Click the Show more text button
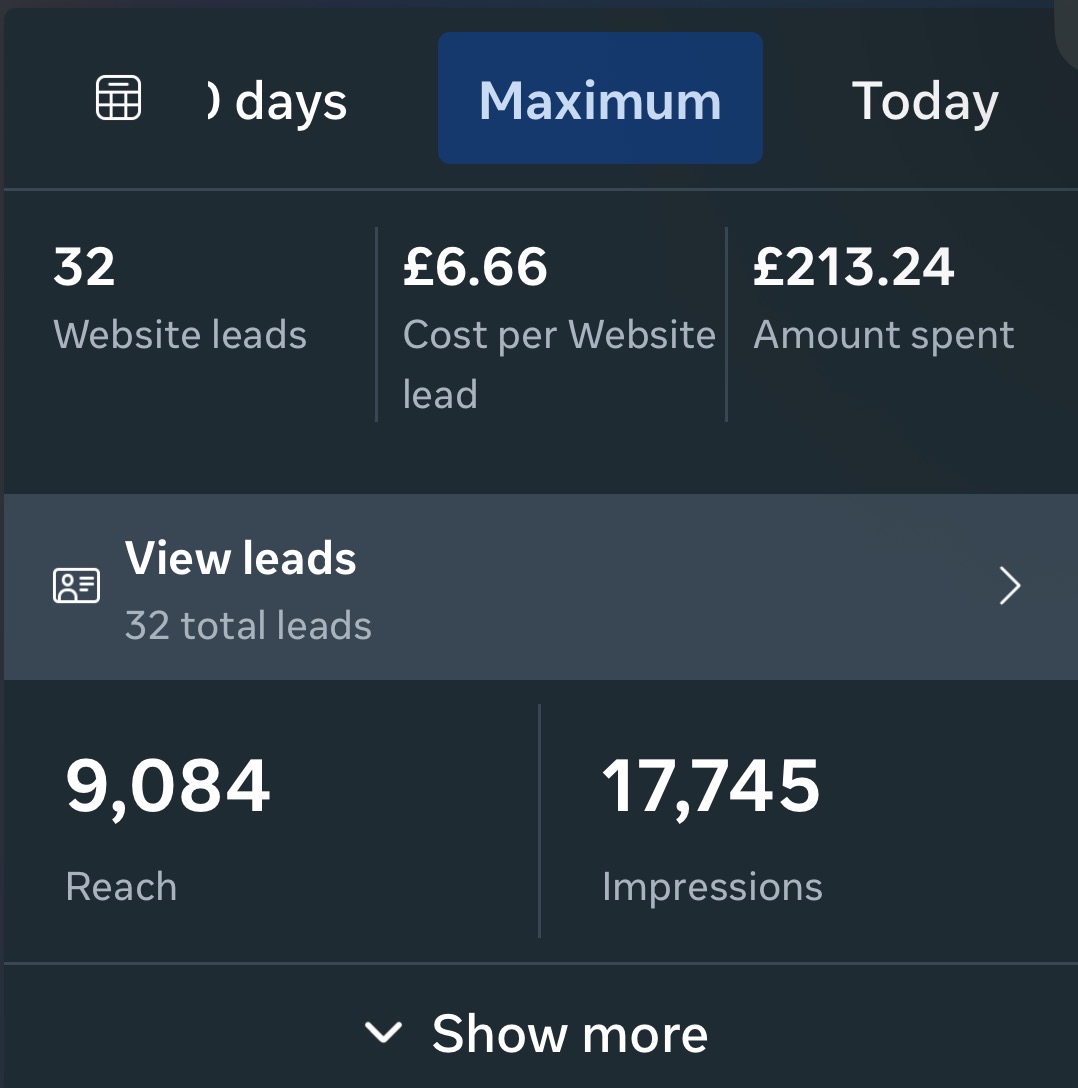The height and width of the screenshot is (1088, 1078). pyautogui.click(x=570, y=1033)
